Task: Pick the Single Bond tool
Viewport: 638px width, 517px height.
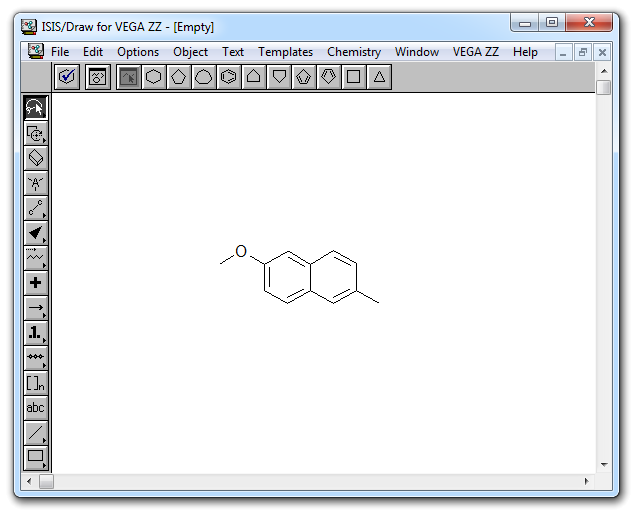Action: click(35, 208)
